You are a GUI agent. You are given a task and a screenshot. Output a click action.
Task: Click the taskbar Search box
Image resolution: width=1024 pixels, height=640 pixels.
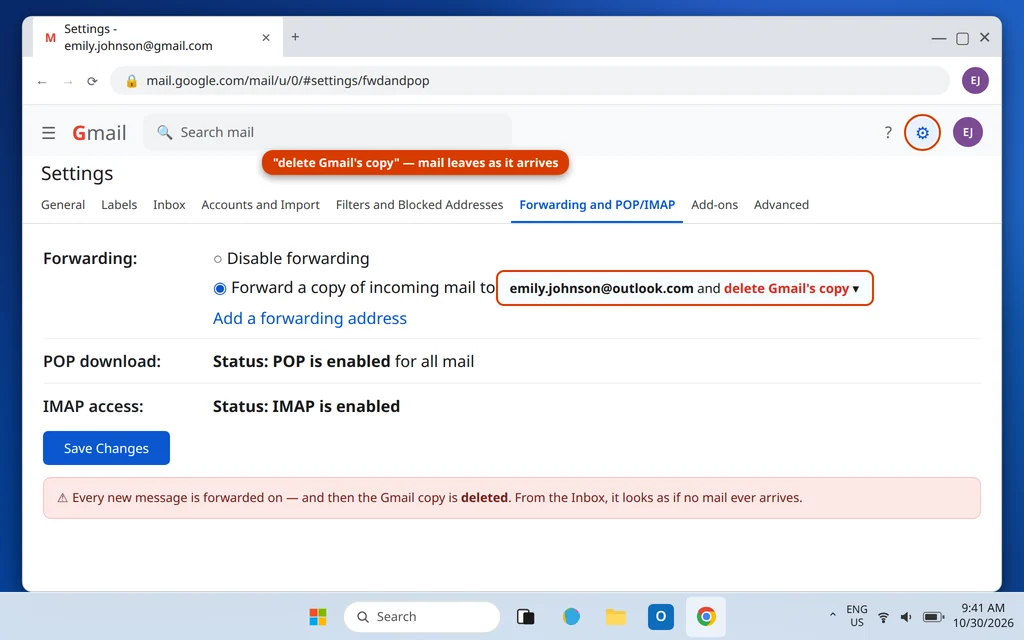point(421,616)
